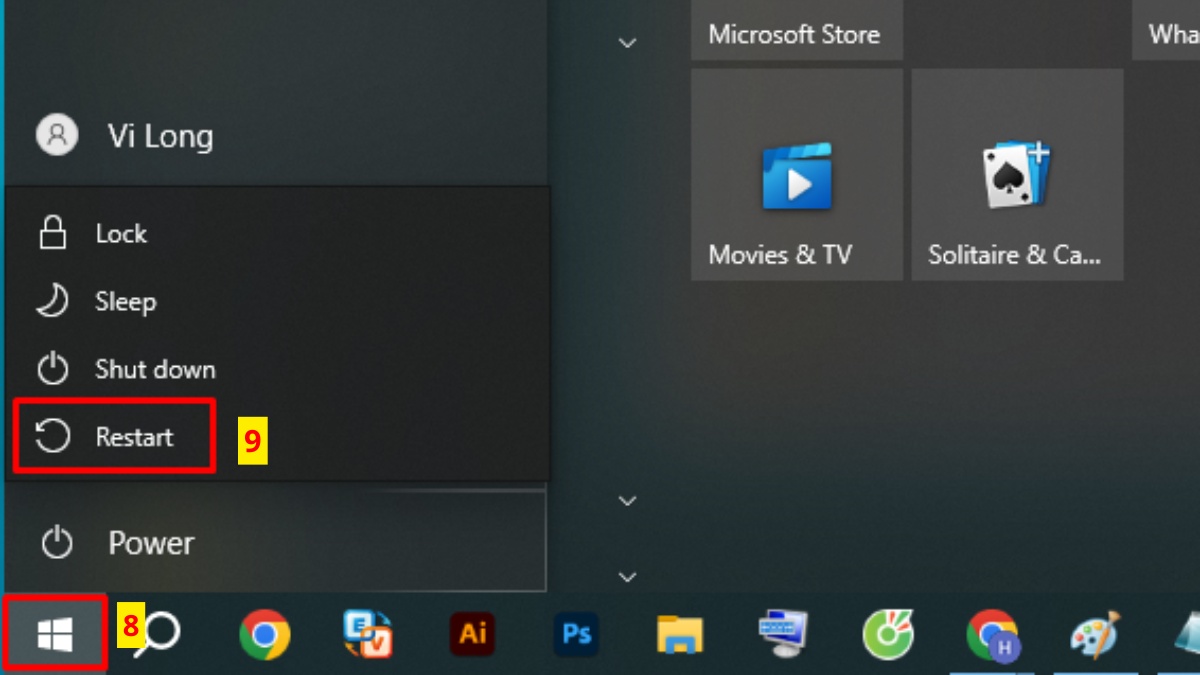The image size is (1200, 675).
Task: Select Sleep from the power menu
Action: 276,302
